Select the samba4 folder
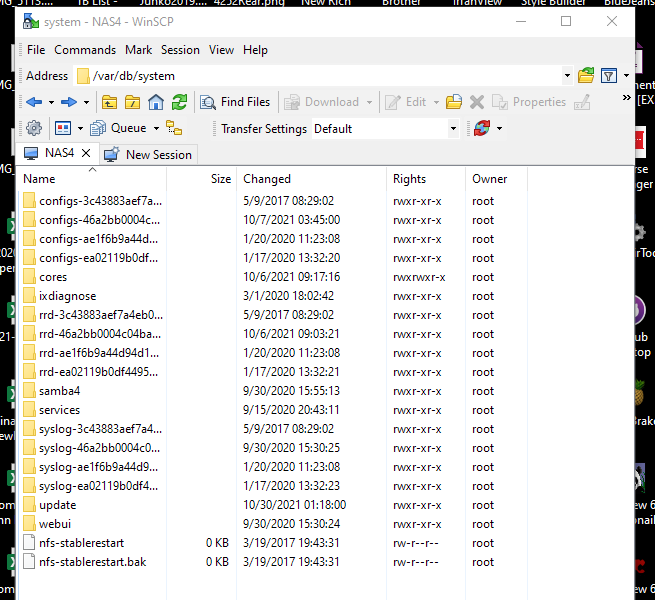Viewport: 655px width, 600px height. pyautogui.click(x=60, y=391)
